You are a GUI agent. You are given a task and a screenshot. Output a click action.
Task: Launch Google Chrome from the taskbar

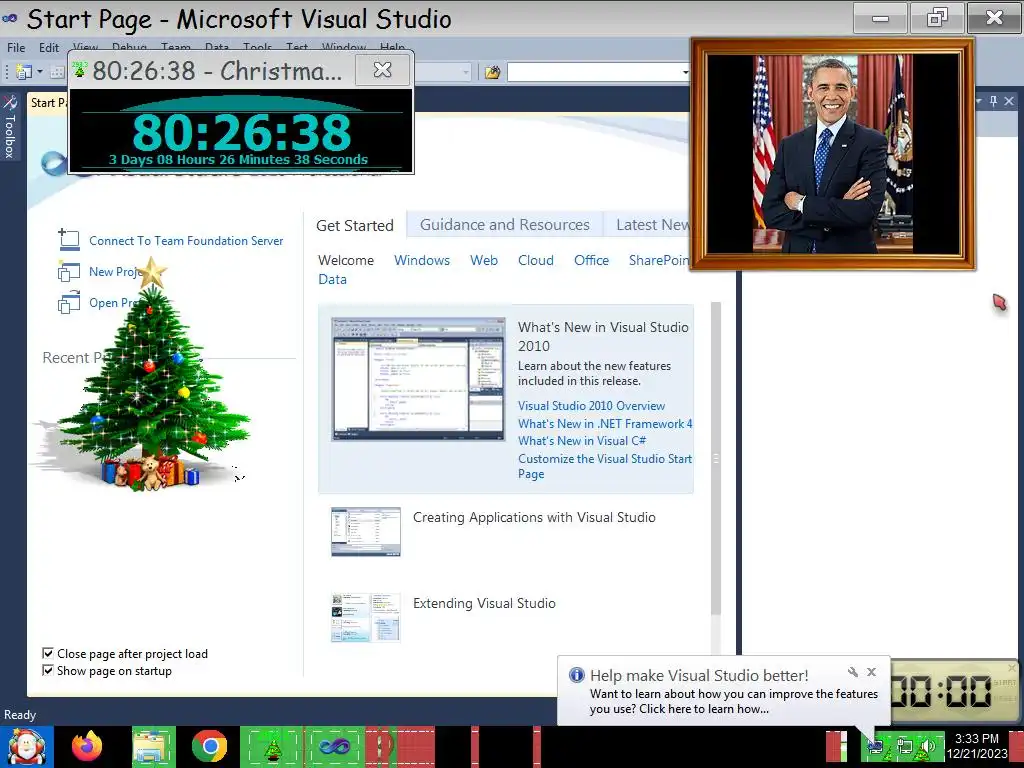click(210, 746)
